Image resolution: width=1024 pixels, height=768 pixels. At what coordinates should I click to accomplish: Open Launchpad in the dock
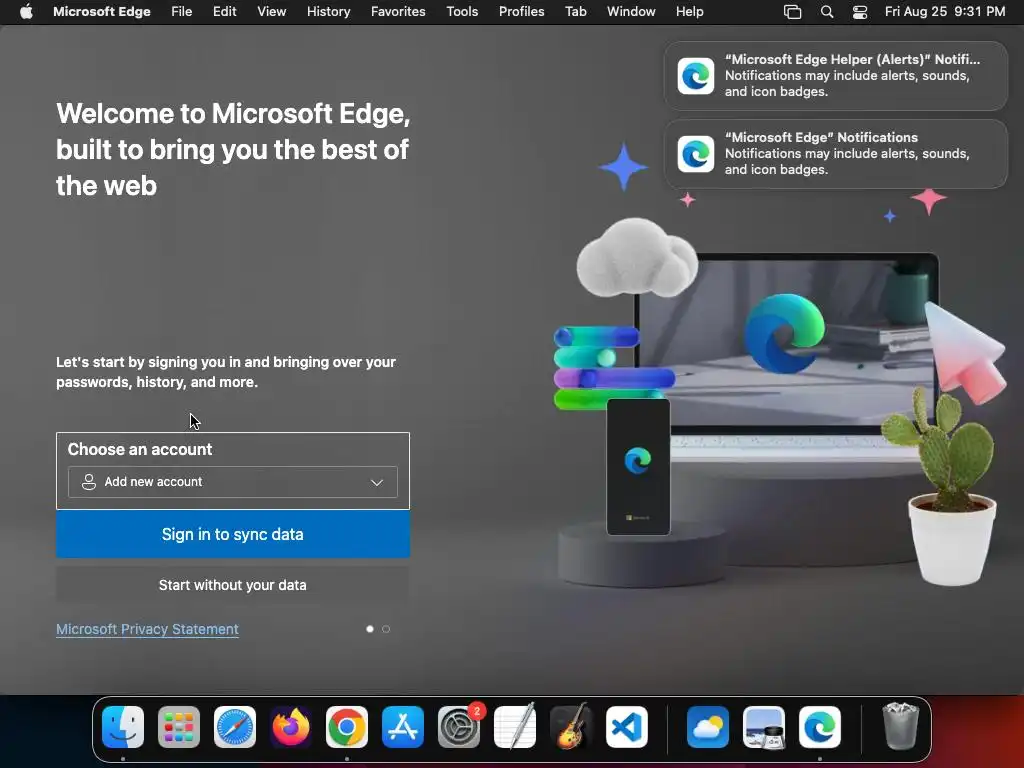(x=179, y=727)
